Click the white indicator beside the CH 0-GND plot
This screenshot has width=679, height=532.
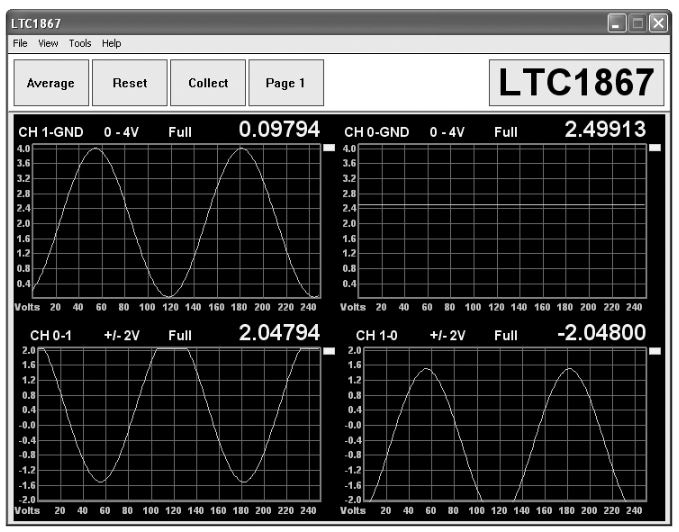(655, 148)
